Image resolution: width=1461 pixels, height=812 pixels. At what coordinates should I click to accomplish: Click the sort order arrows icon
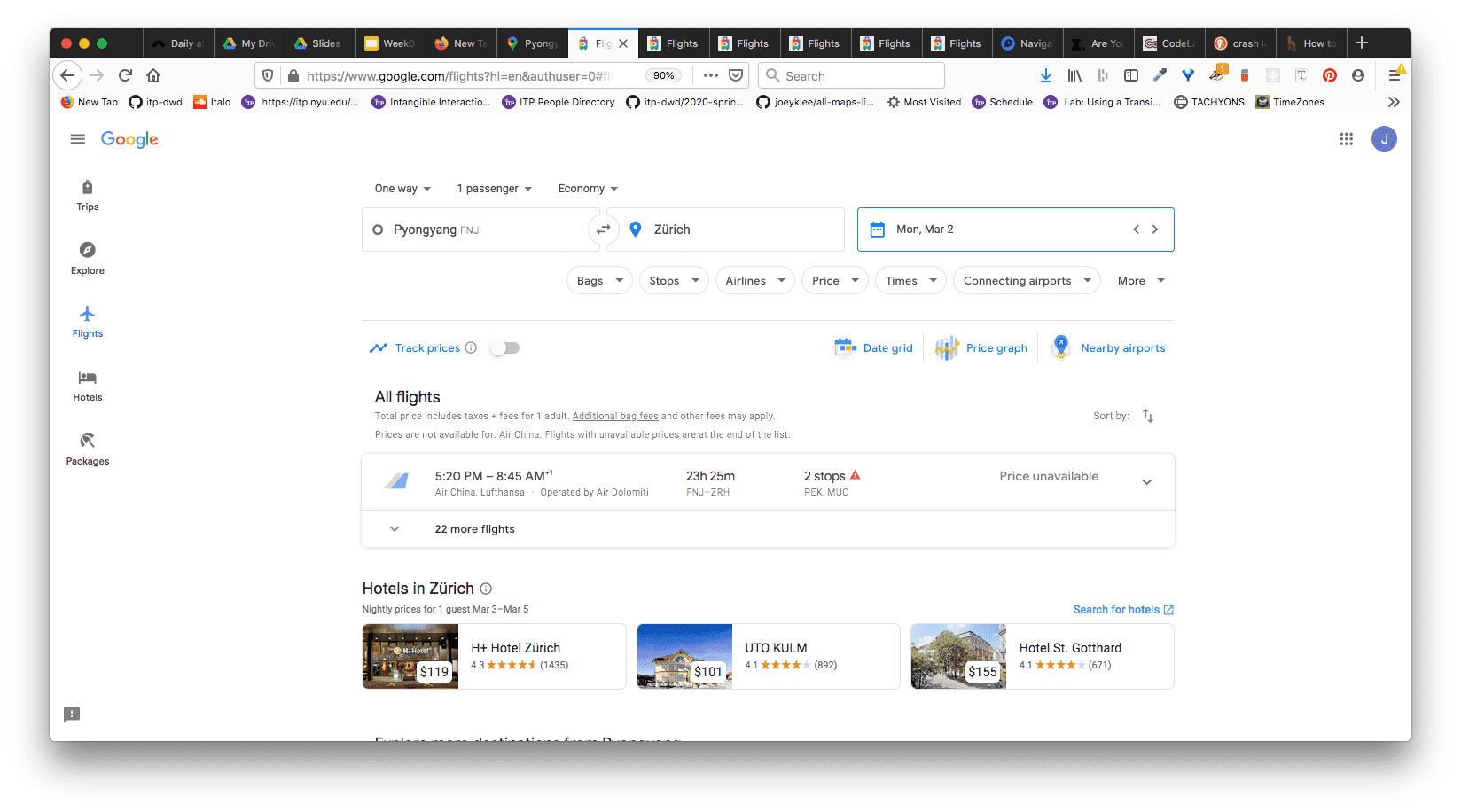(1148, 416)
